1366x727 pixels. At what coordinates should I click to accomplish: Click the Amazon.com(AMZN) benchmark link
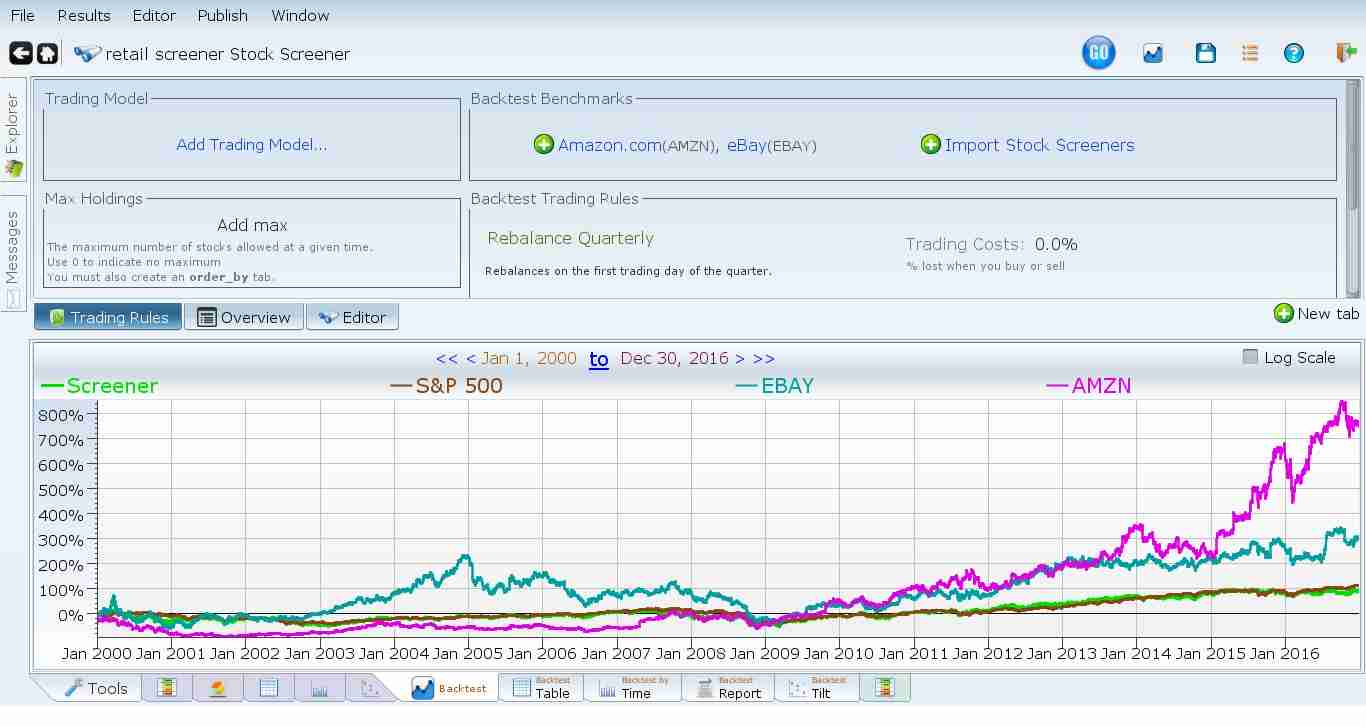pos(637,145)
